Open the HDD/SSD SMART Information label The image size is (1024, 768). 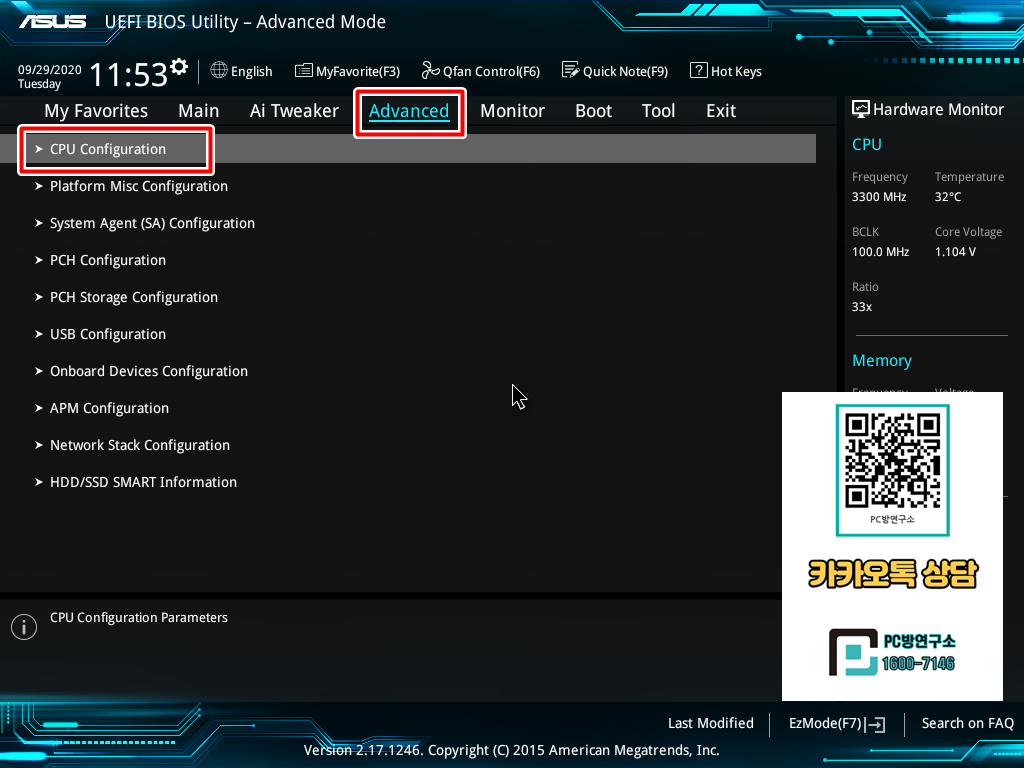coord(144,482)
